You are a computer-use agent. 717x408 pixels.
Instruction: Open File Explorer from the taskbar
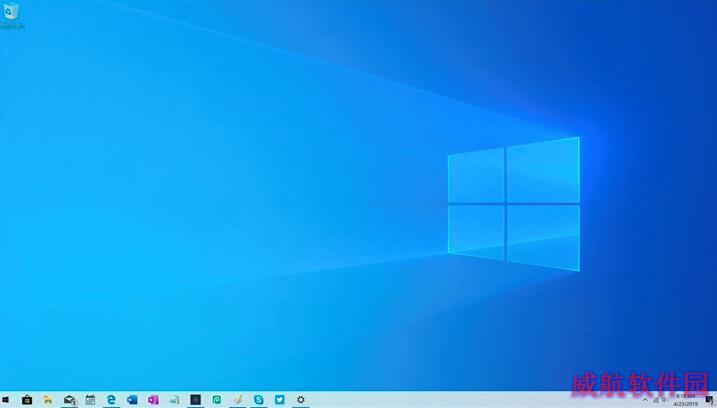coord(48,400)
